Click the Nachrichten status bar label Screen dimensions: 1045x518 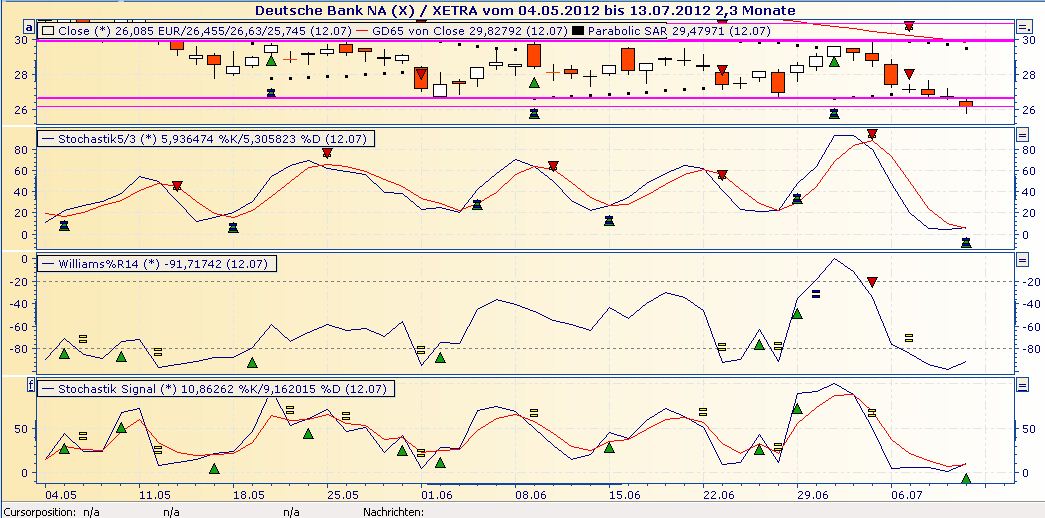point(394,512)
